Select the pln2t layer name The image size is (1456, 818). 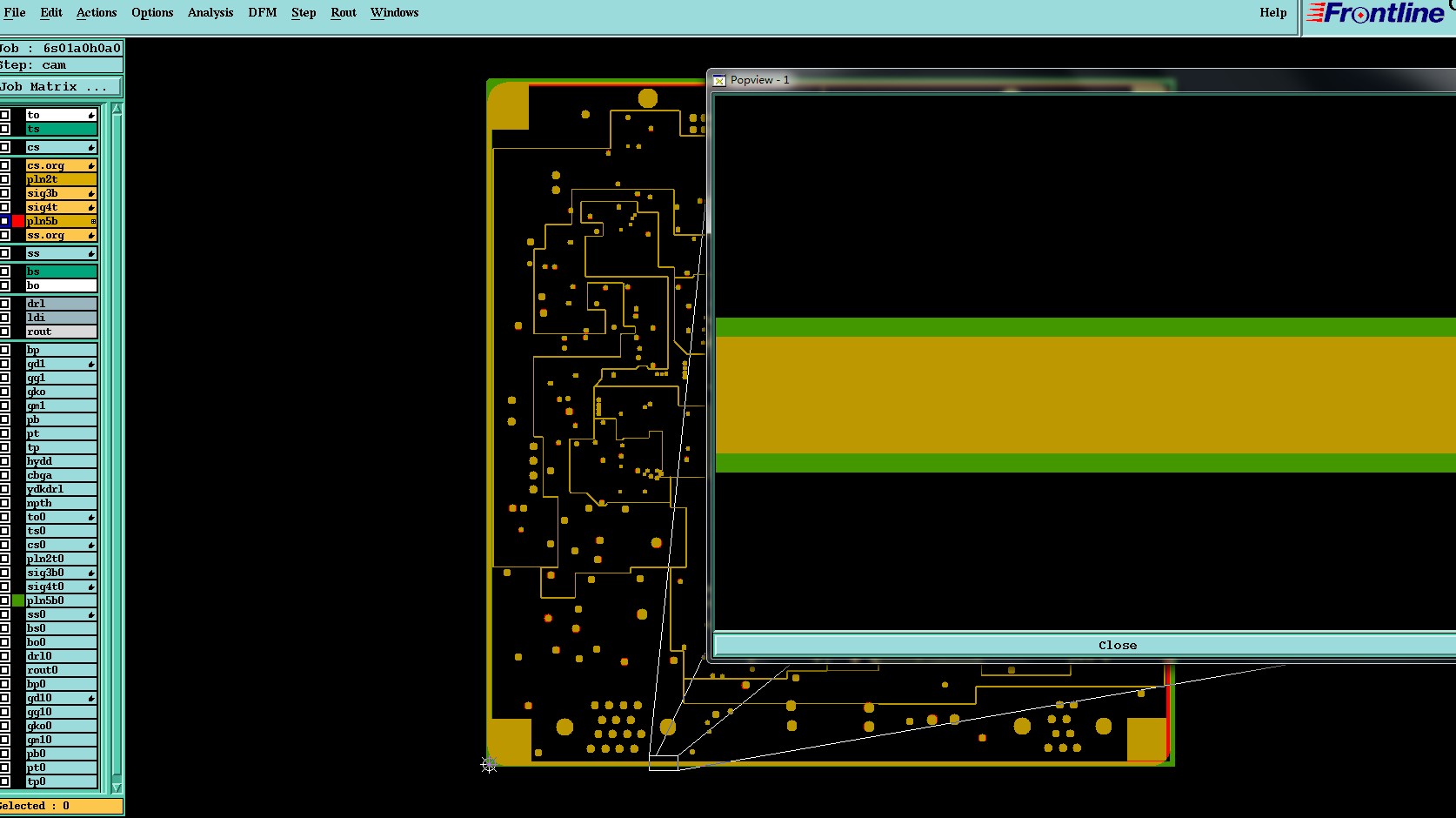[61, 179]
